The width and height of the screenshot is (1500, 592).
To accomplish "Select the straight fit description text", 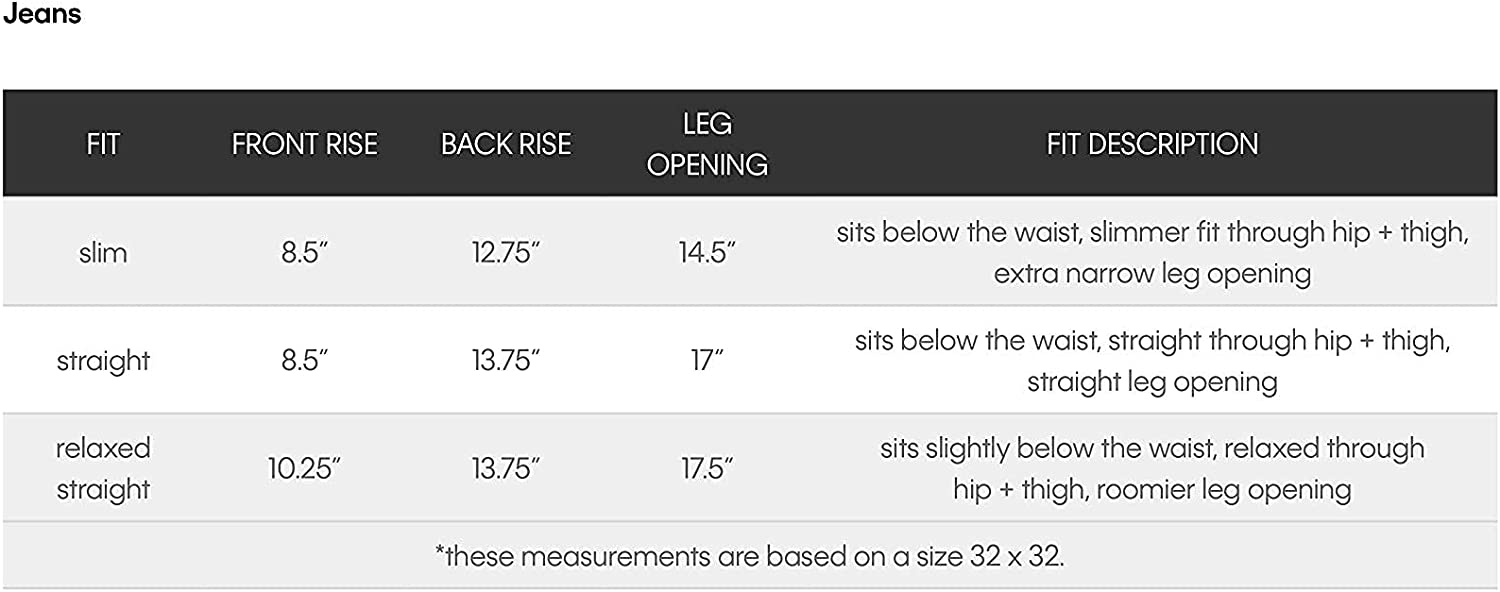I will (1152, 360).
